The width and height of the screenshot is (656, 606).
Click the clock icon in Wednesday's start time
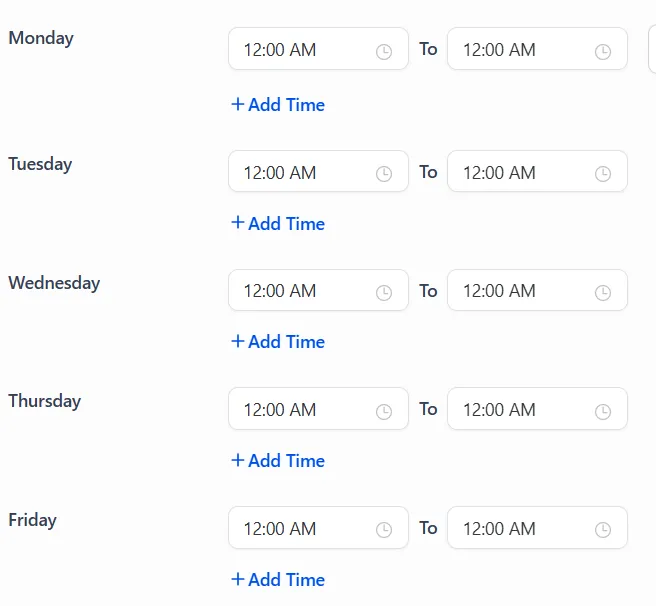(x=384, y=293)
